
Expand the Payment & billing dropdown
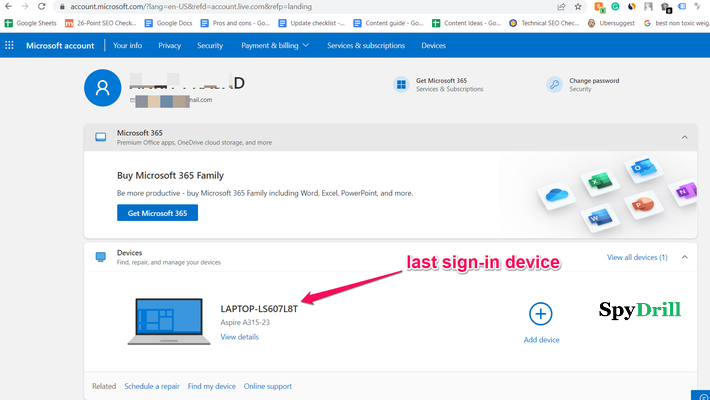point(275,45)
